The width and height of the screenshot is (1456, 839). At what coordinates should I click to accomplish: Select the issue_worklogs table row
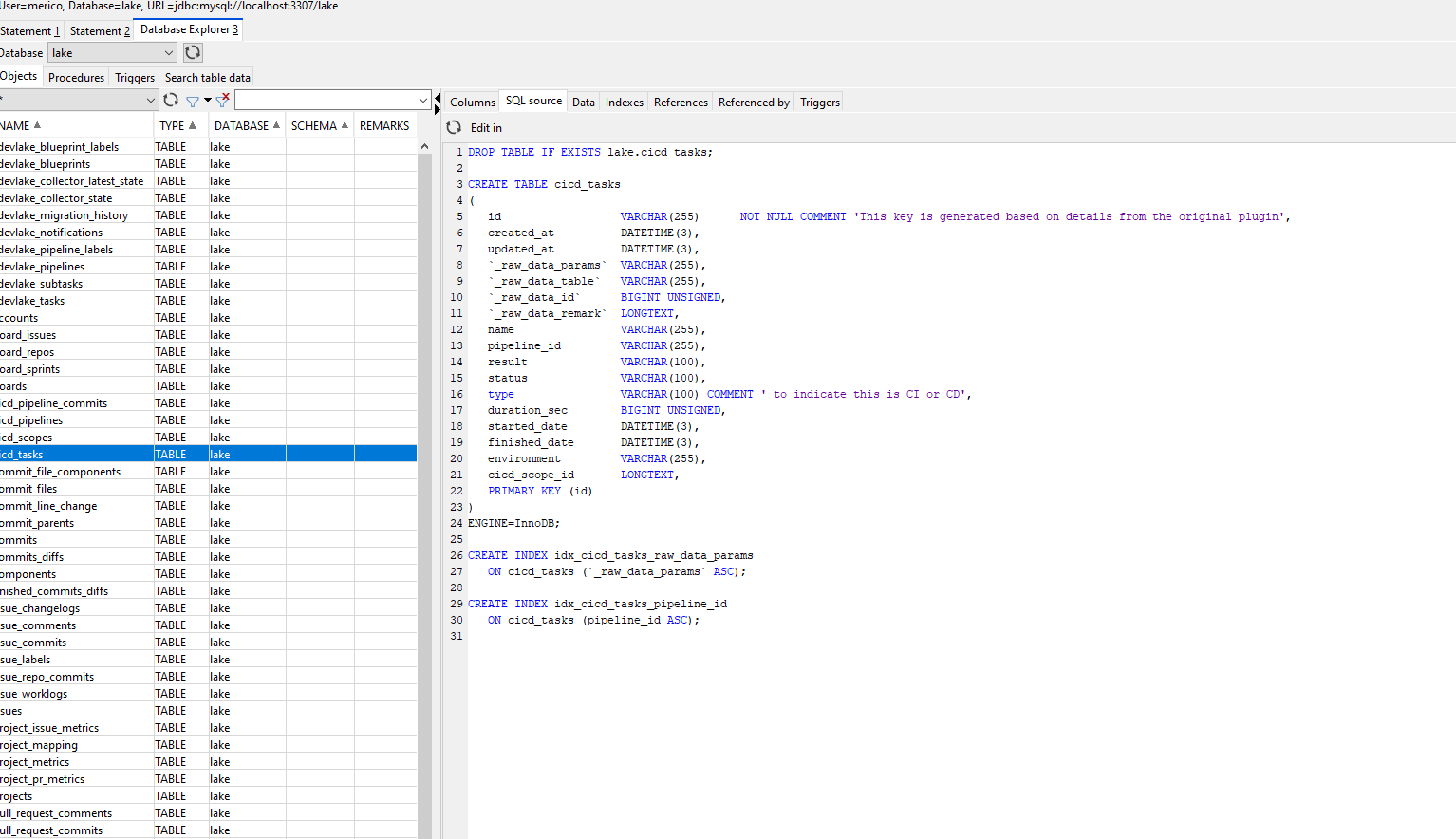(x=208, y=693)
